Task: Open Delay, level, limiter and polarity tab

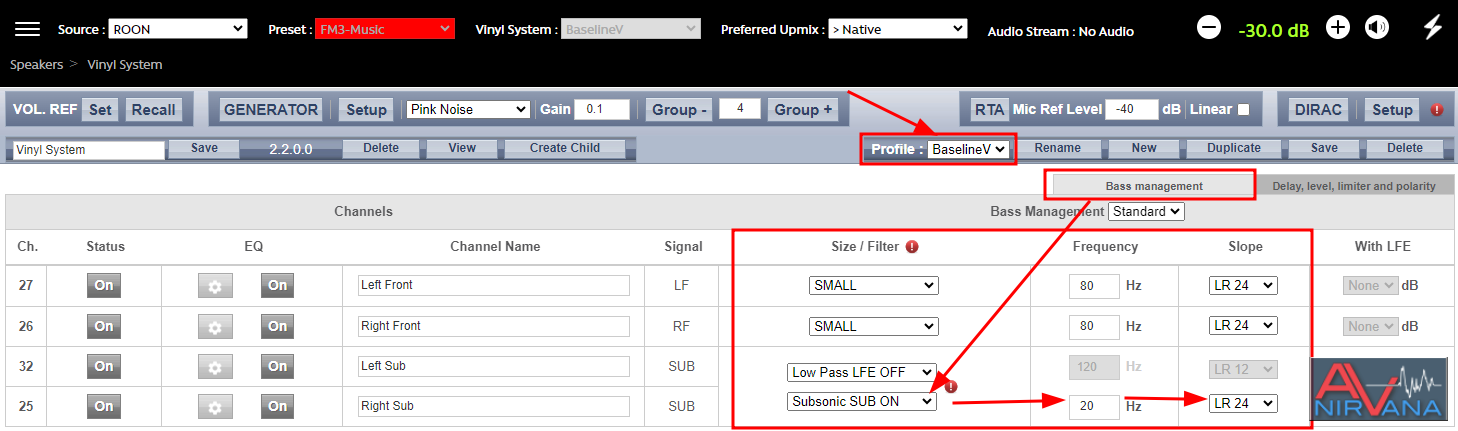Action: point(1354,186)
